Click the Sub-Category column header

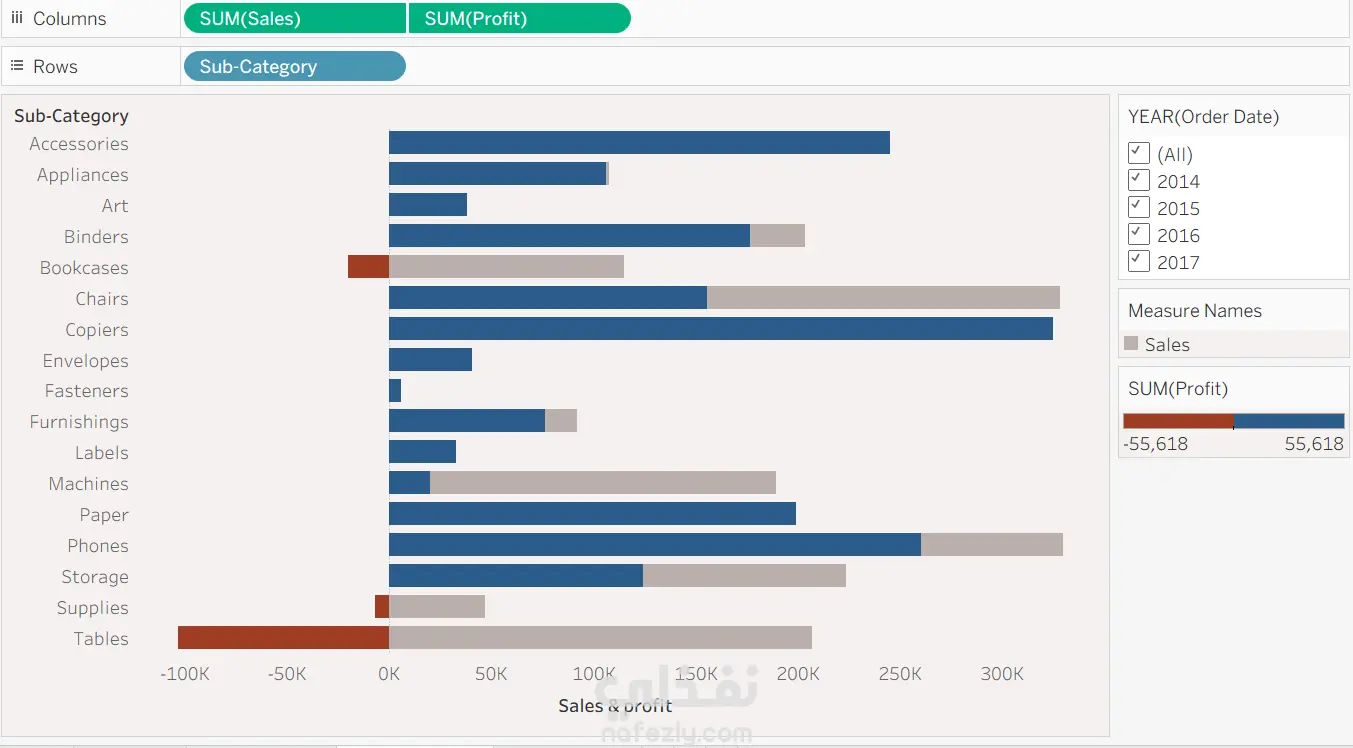click(x=71, y=116)
